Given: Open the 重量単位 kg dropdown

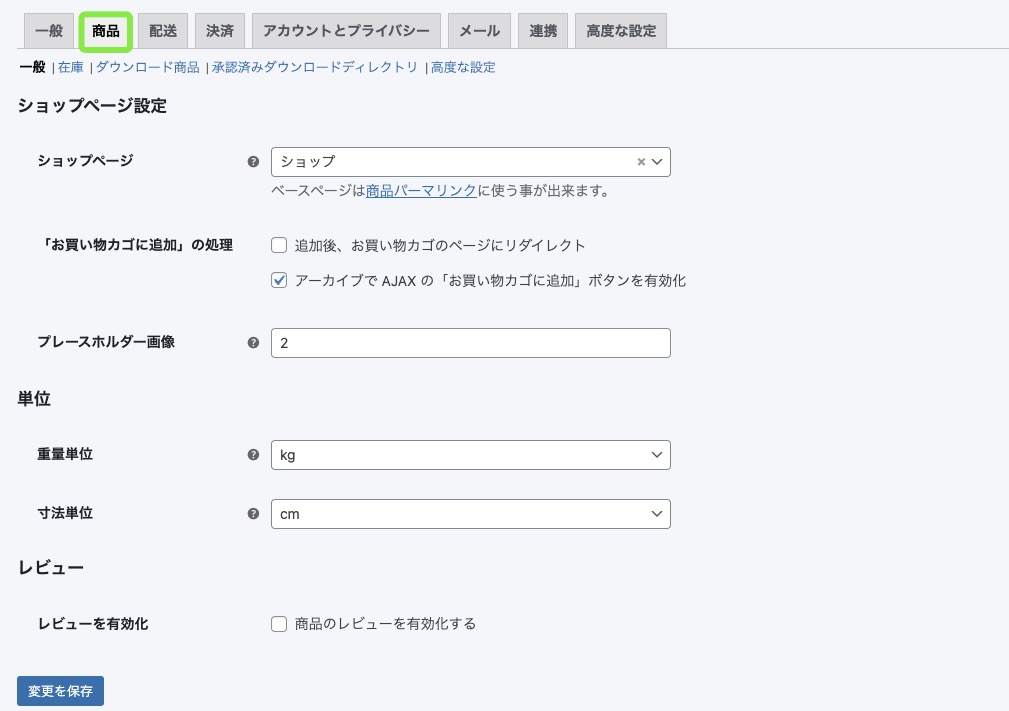Looking at the screenshot, I should coord(470,455).
